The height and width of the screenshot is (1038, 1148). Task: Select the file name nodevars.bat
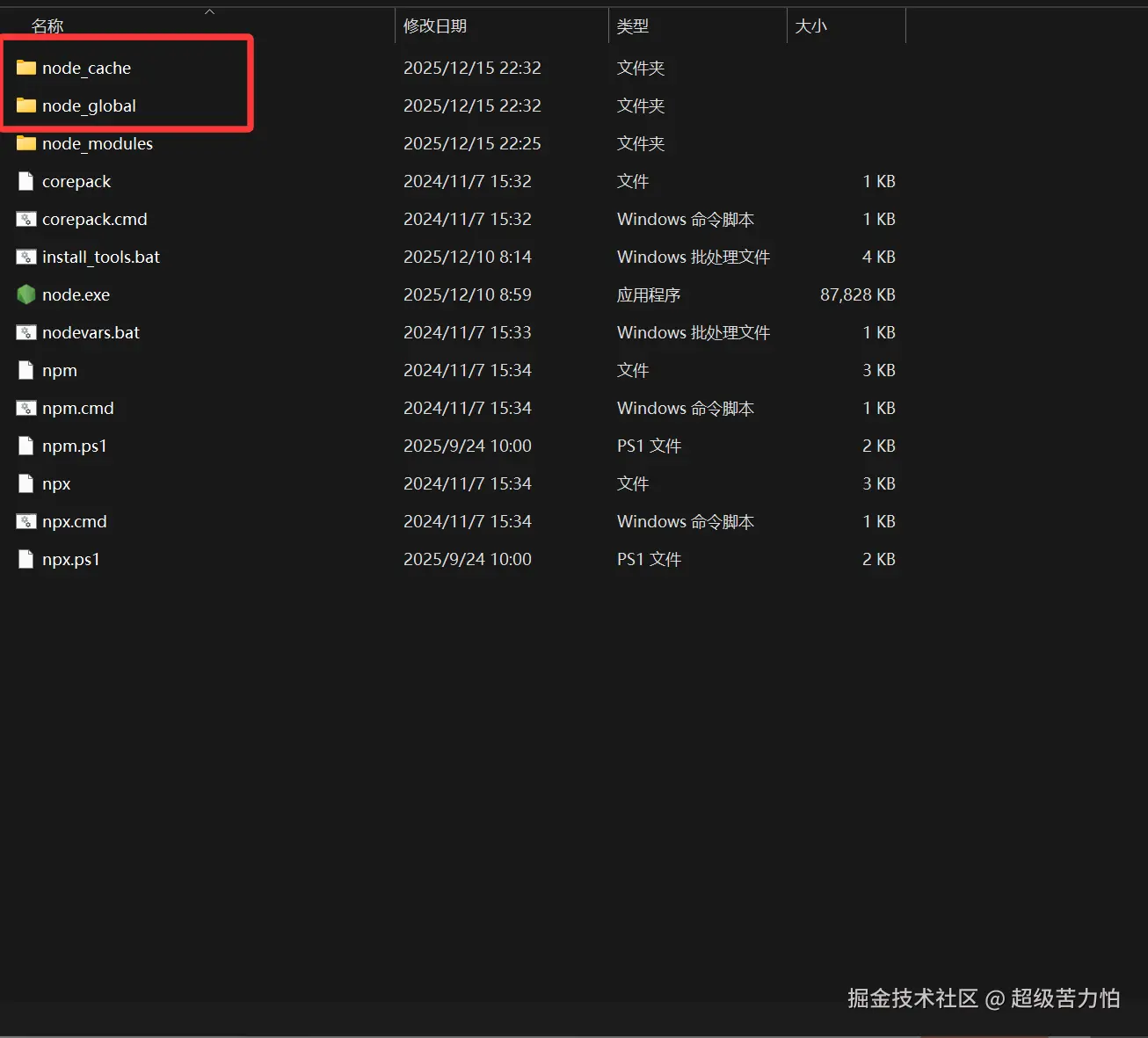point(91,332)
